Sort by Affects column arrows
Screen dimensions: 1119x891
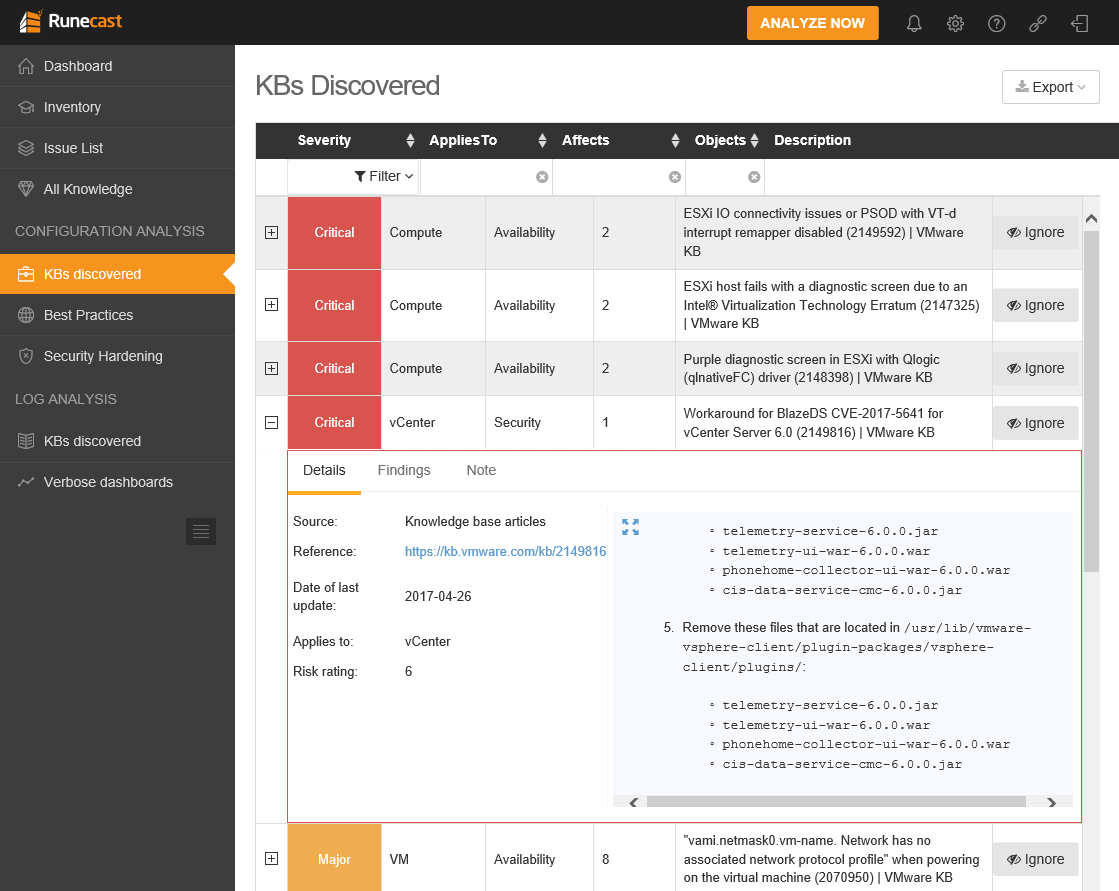point(675,141)
